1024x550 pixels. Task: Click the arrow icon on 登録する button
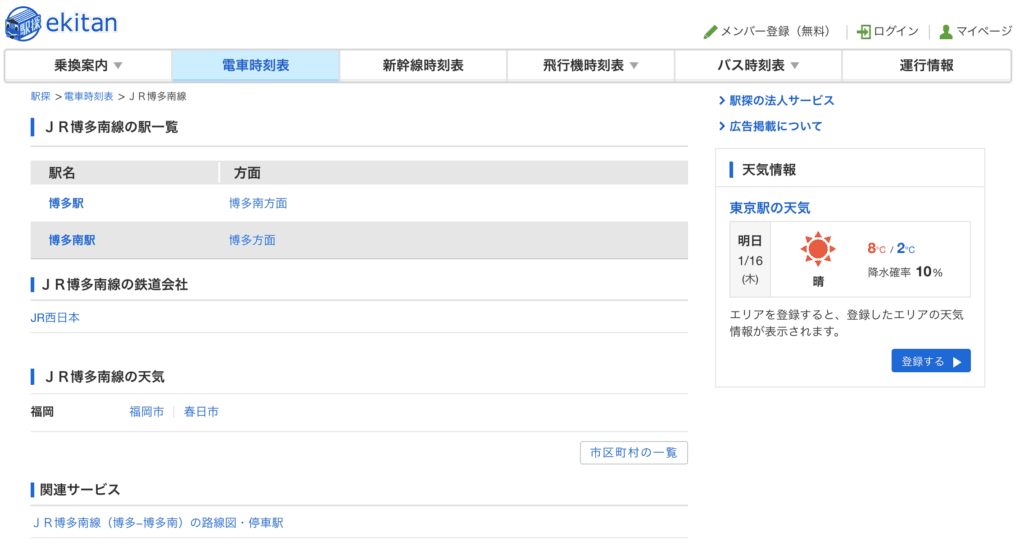957,362
